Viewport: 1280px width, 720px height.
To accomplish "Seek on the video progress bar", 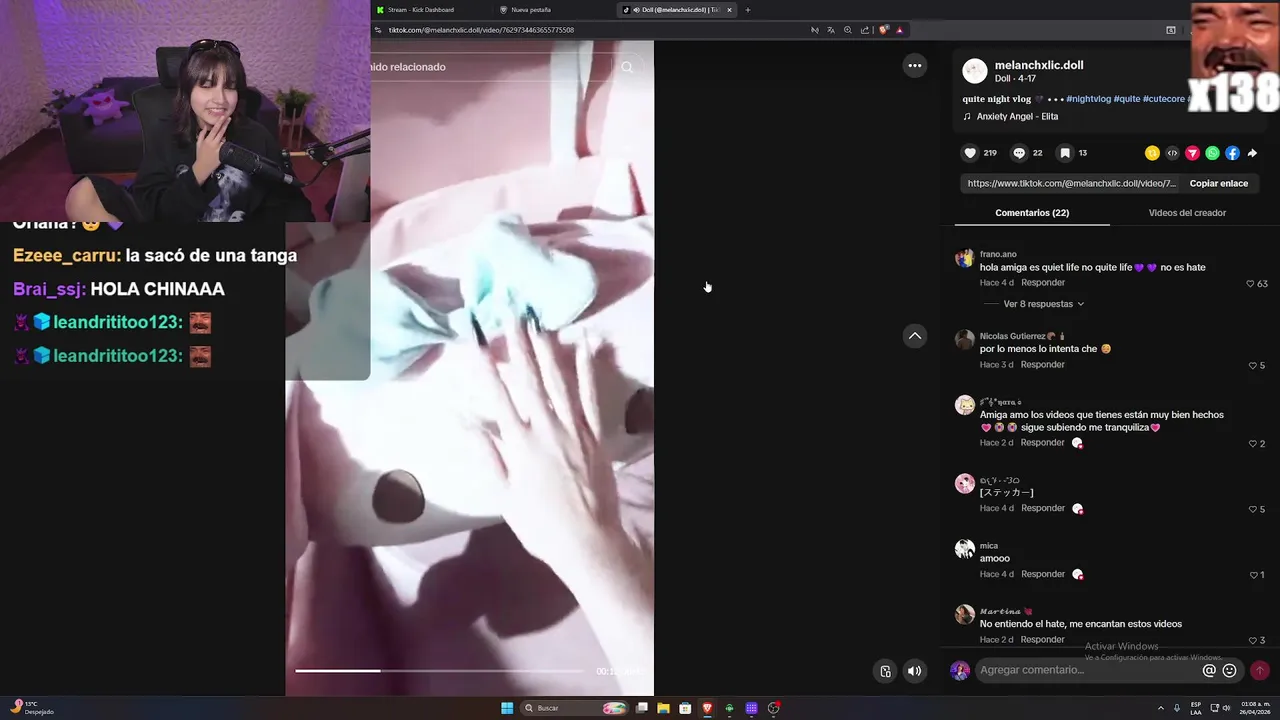I will coord(440,671).
